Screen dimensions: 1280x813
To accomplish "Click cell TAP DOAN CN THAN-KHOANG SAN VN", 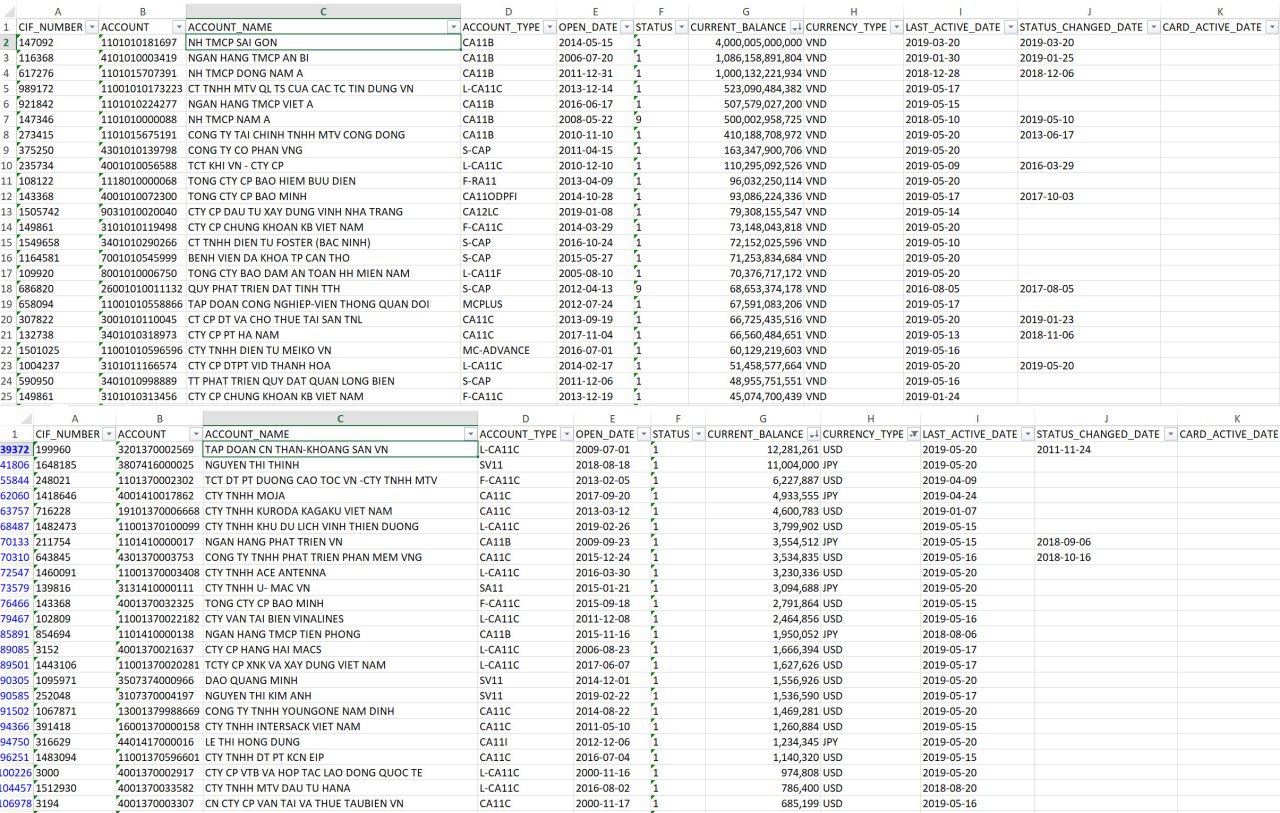I will pos(340,450).
